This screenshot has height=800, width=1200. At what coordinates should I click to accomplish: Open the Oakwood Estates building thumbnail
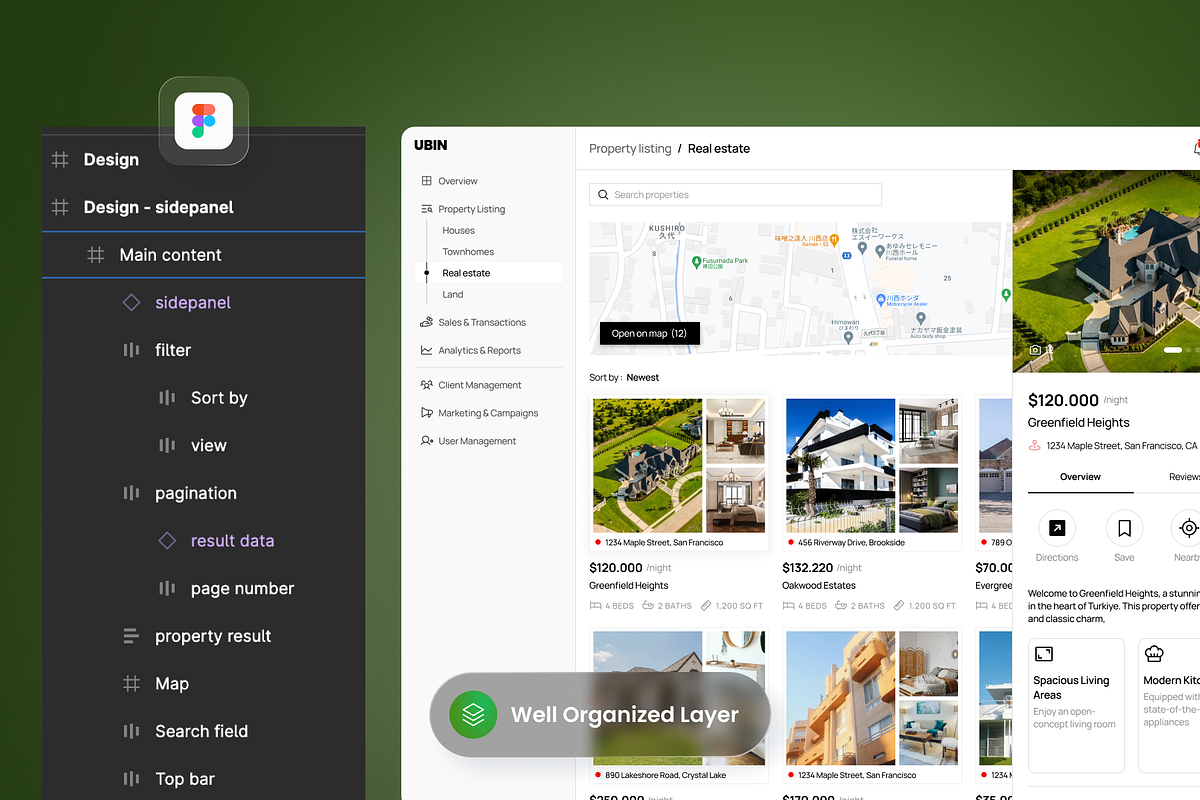[x=840, y=466]
